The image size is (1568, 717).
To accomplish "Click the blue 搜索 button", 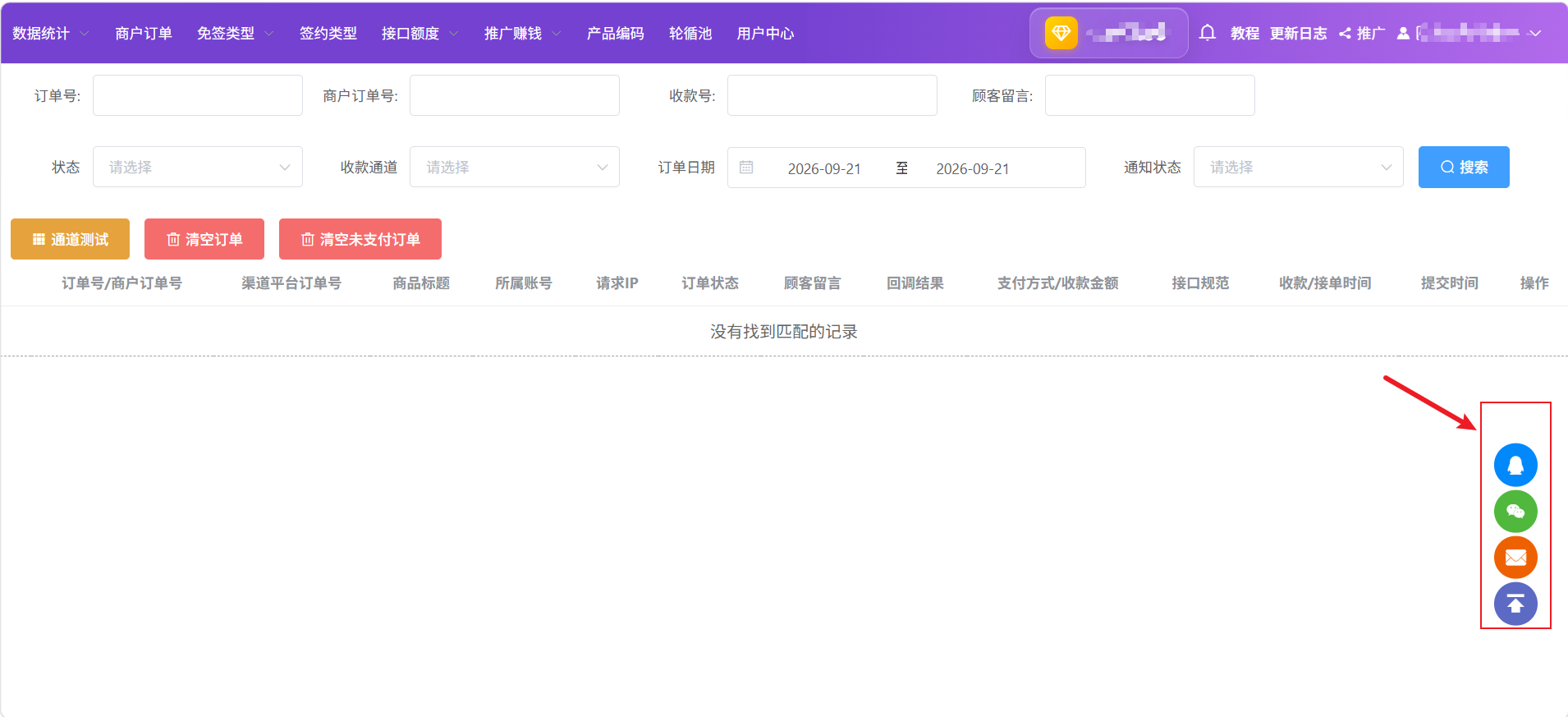I will pos(1464,167).
